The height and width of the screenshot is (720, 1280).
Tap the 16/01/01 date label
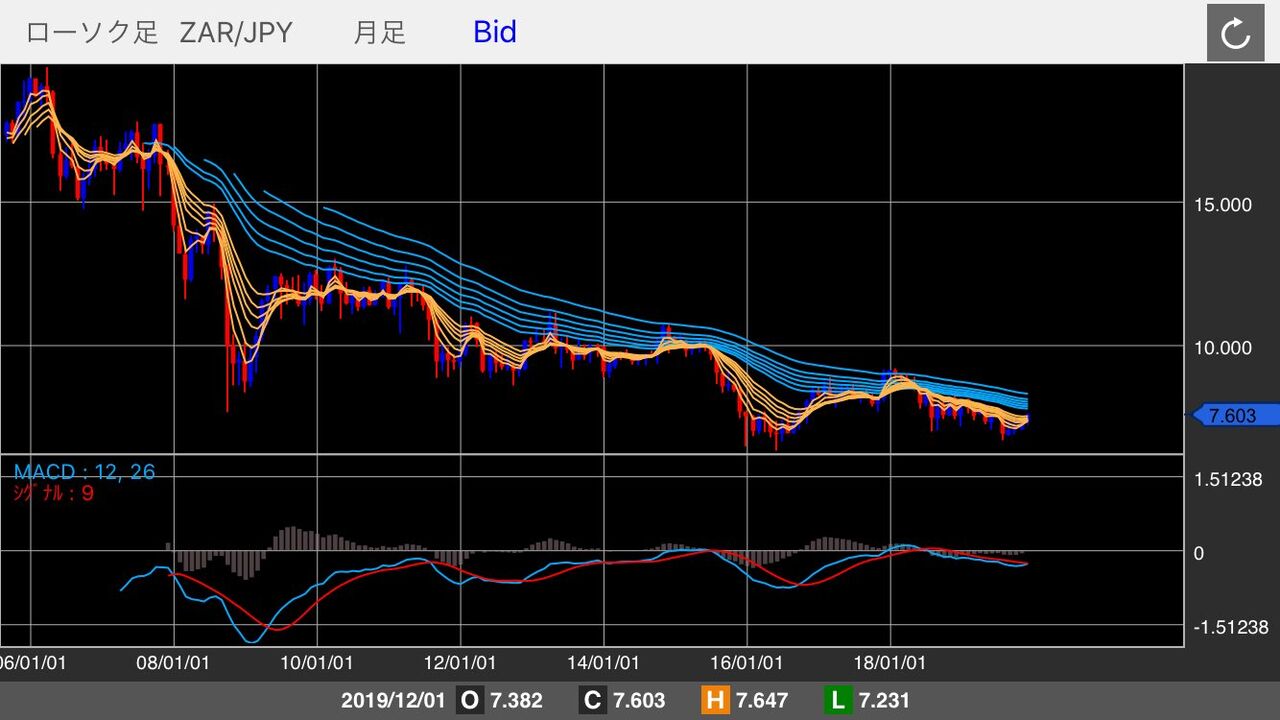pyautogui.click(x=748, y=663)
